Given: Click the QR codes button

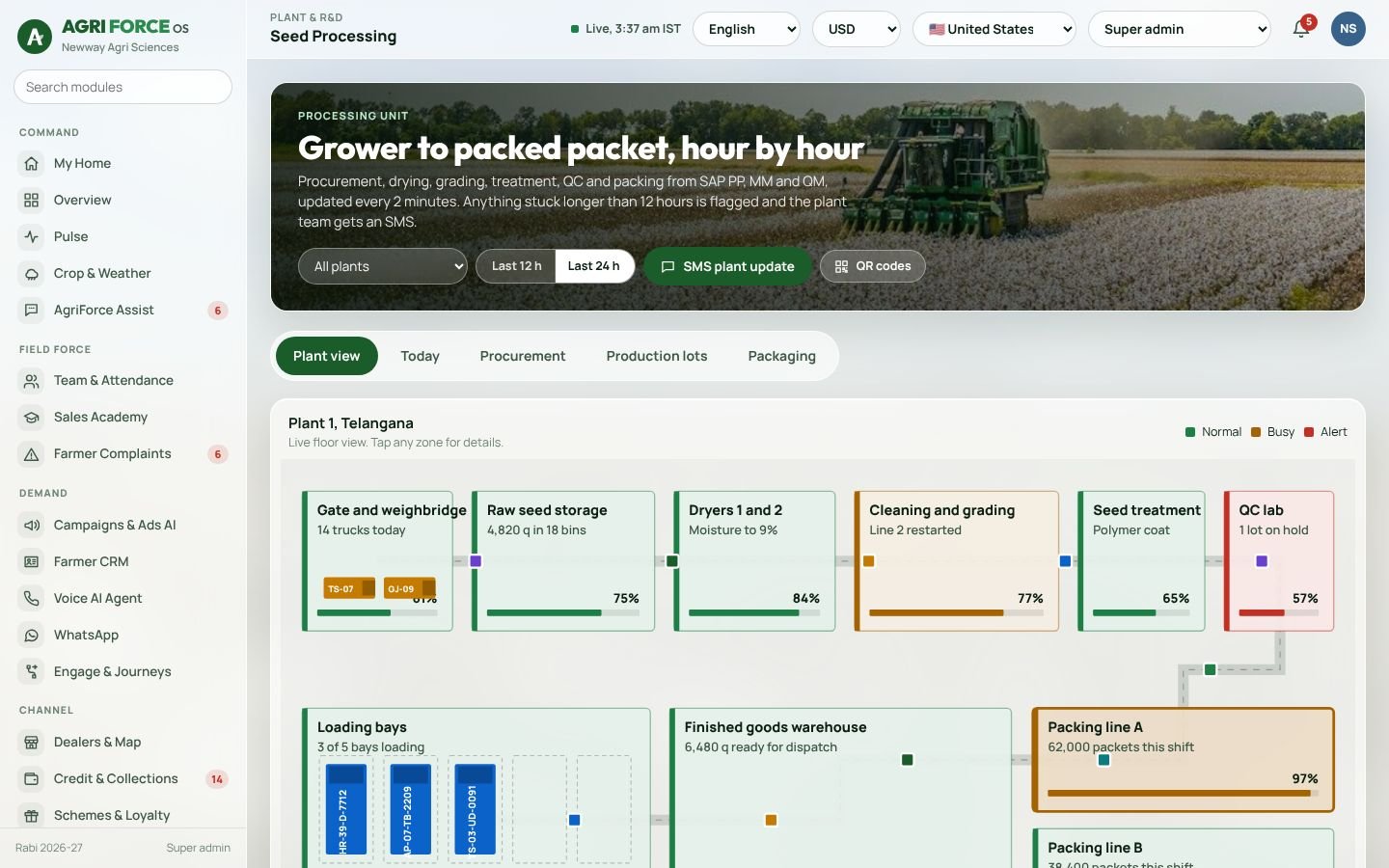Looking at the screenshot, I should (x=873, y=266).
